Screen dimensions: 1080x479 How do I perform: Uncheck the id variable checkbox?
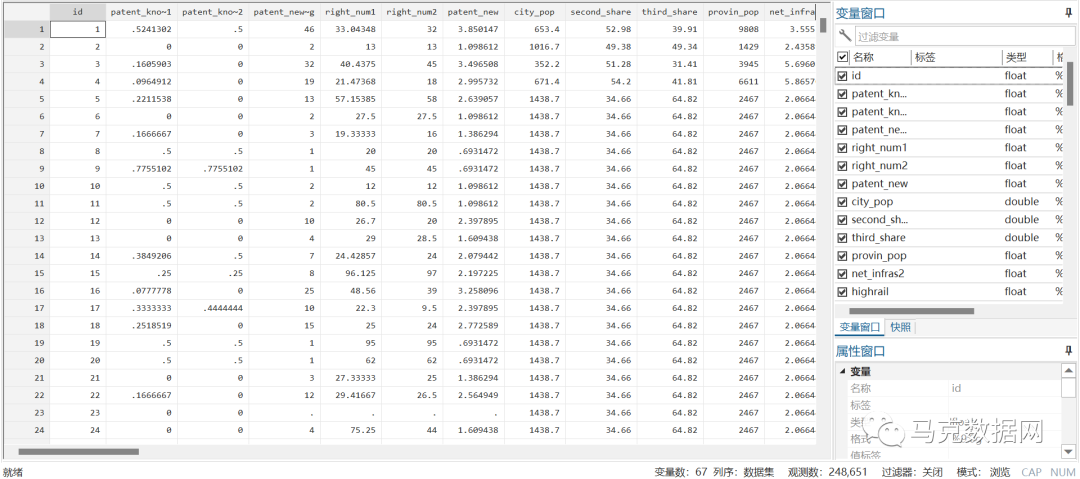(842, 76)
